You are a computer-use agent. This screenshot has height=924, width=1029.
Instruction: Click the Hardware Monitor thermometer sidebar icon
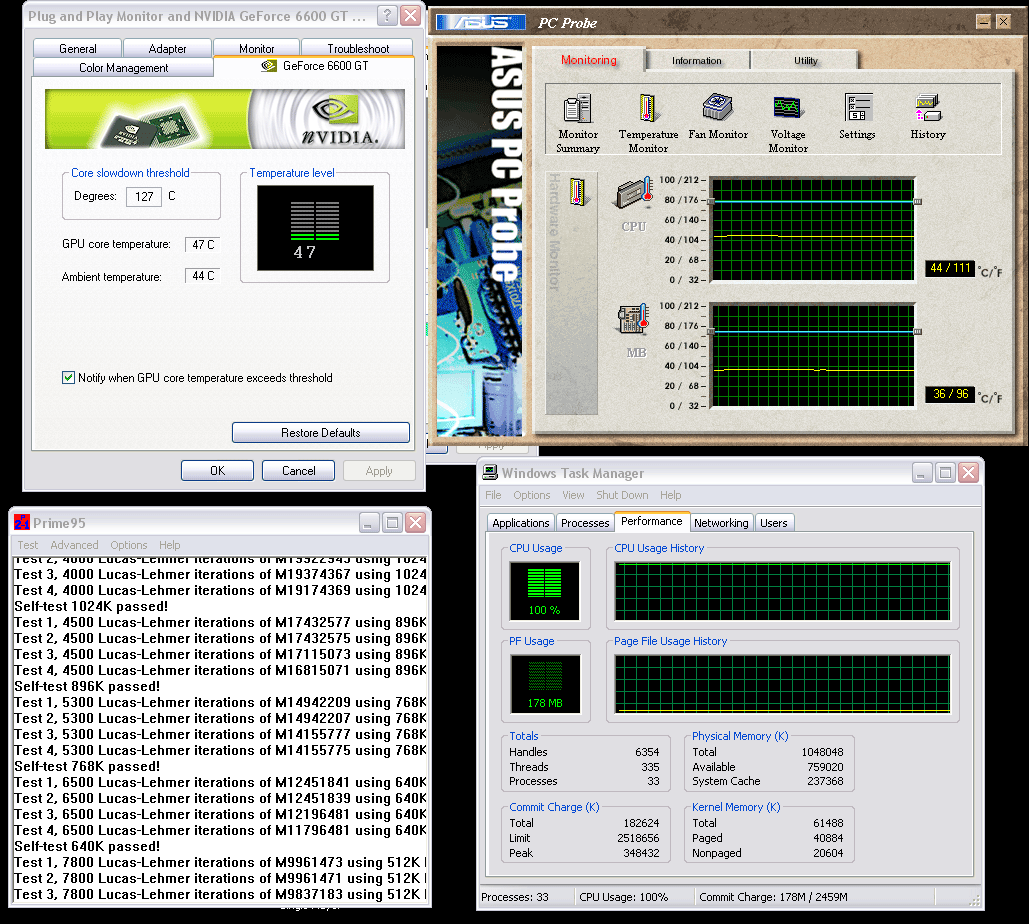coord(577,192)
